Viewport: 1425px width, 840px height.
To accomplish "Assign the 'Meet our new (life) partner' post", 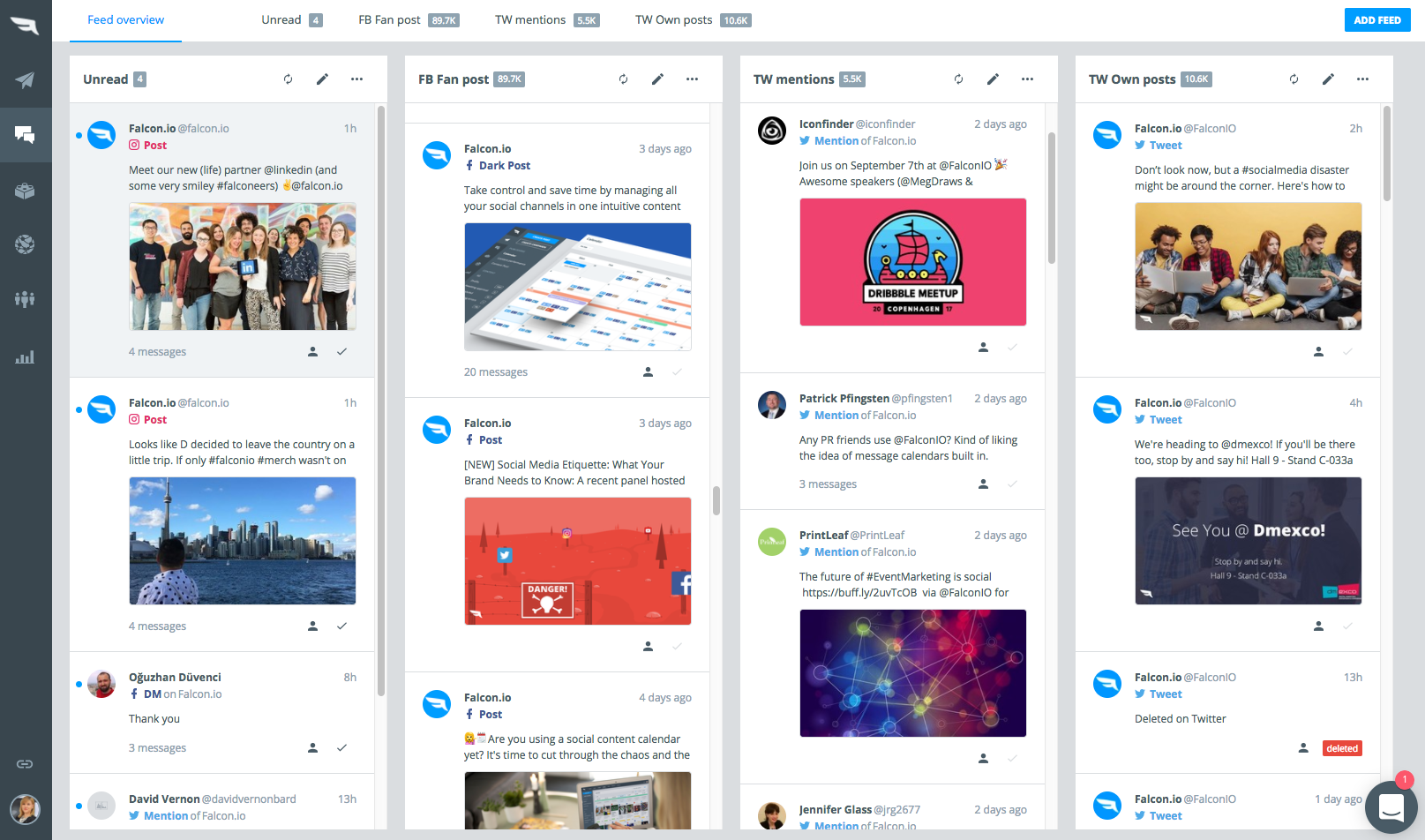I will [x=312, y=351].
